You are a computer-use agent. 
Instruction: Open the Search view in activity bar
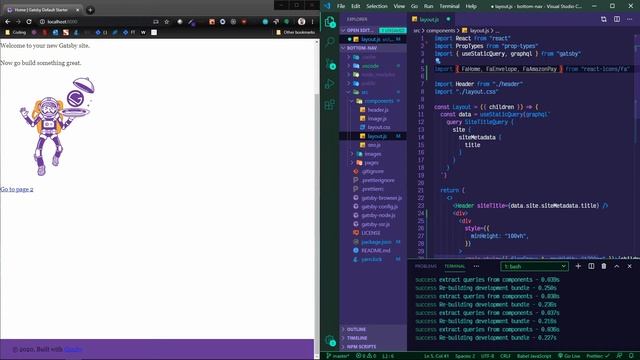point(330,42)
